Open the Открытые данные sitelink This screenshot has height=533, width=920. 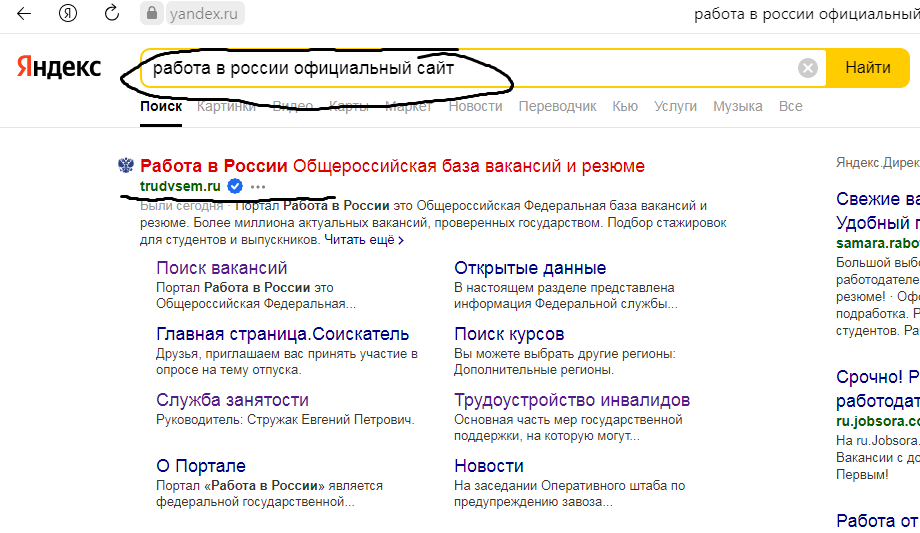pos(530,268)
